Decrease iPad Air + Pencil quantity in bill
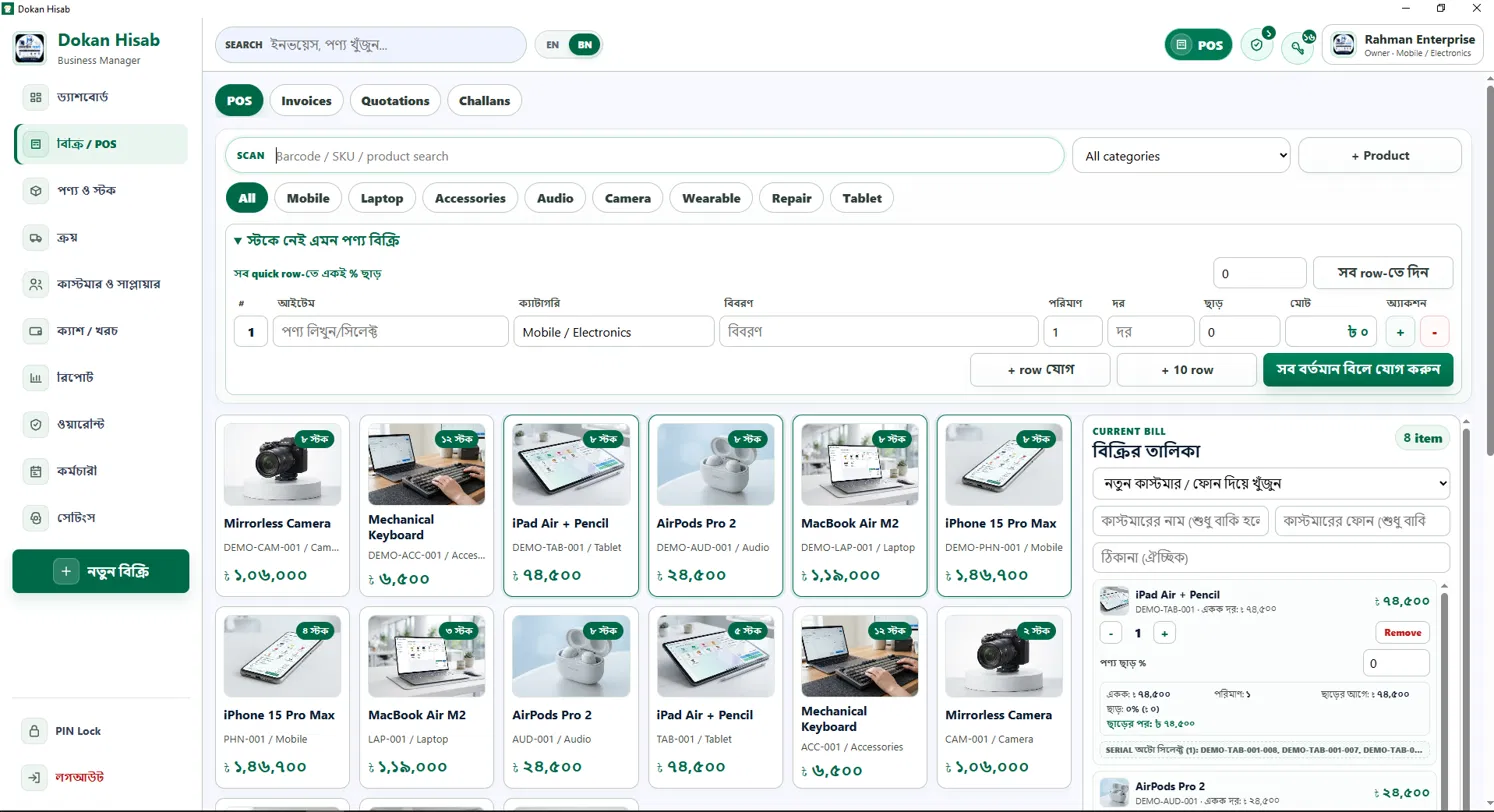Screen dimensions: 1494x812 [x=1110, y=633]
